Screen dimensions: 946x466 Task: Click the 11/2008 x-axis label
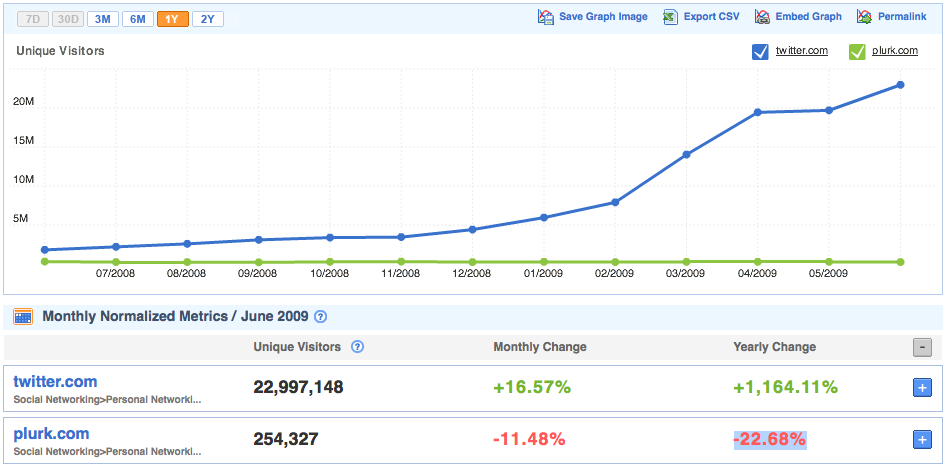401,273
